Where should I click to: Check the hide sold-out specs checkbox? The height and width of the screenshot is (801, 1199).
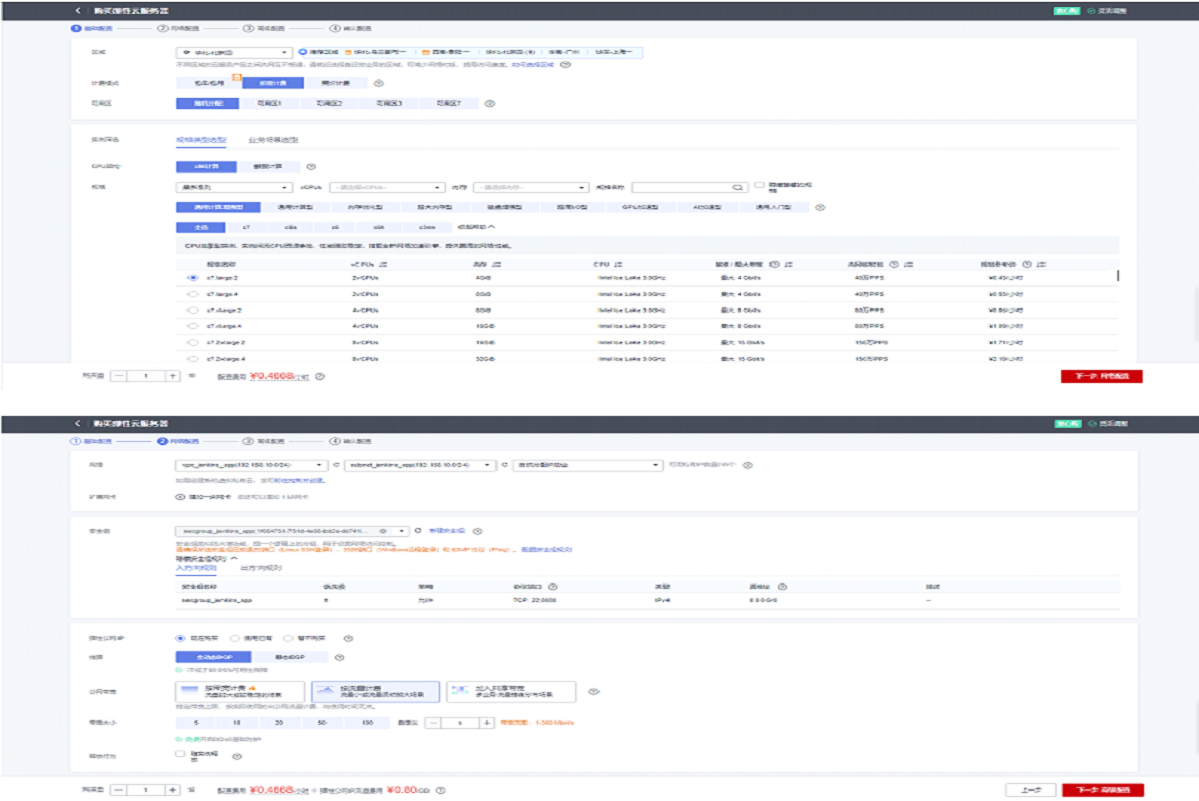coord(760,185)
